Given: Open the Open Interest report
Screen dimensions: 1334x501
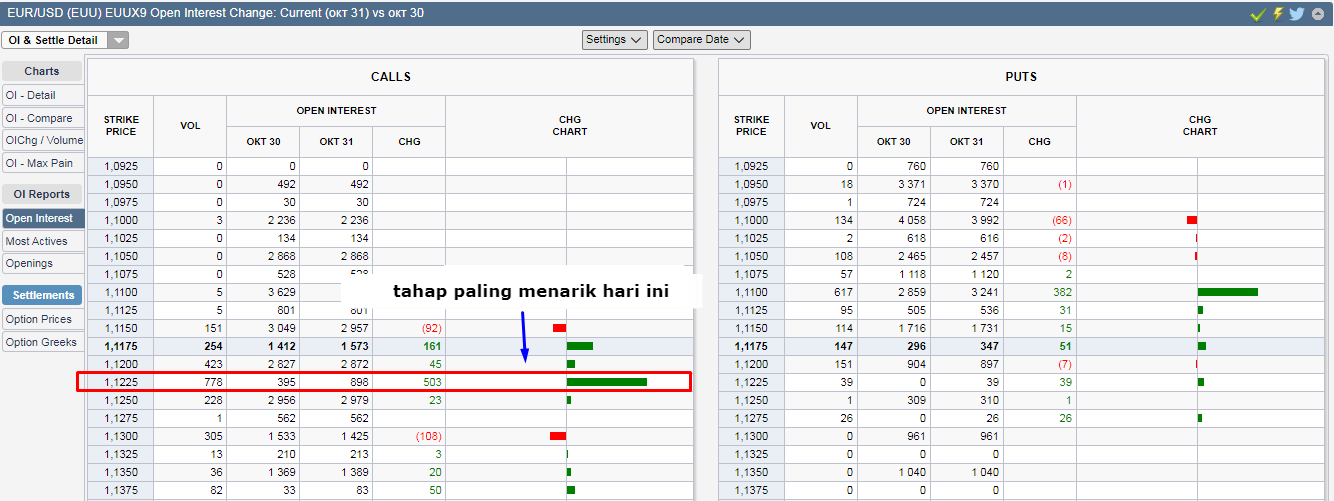Looking at the screenshot, I should pos(43,218).
